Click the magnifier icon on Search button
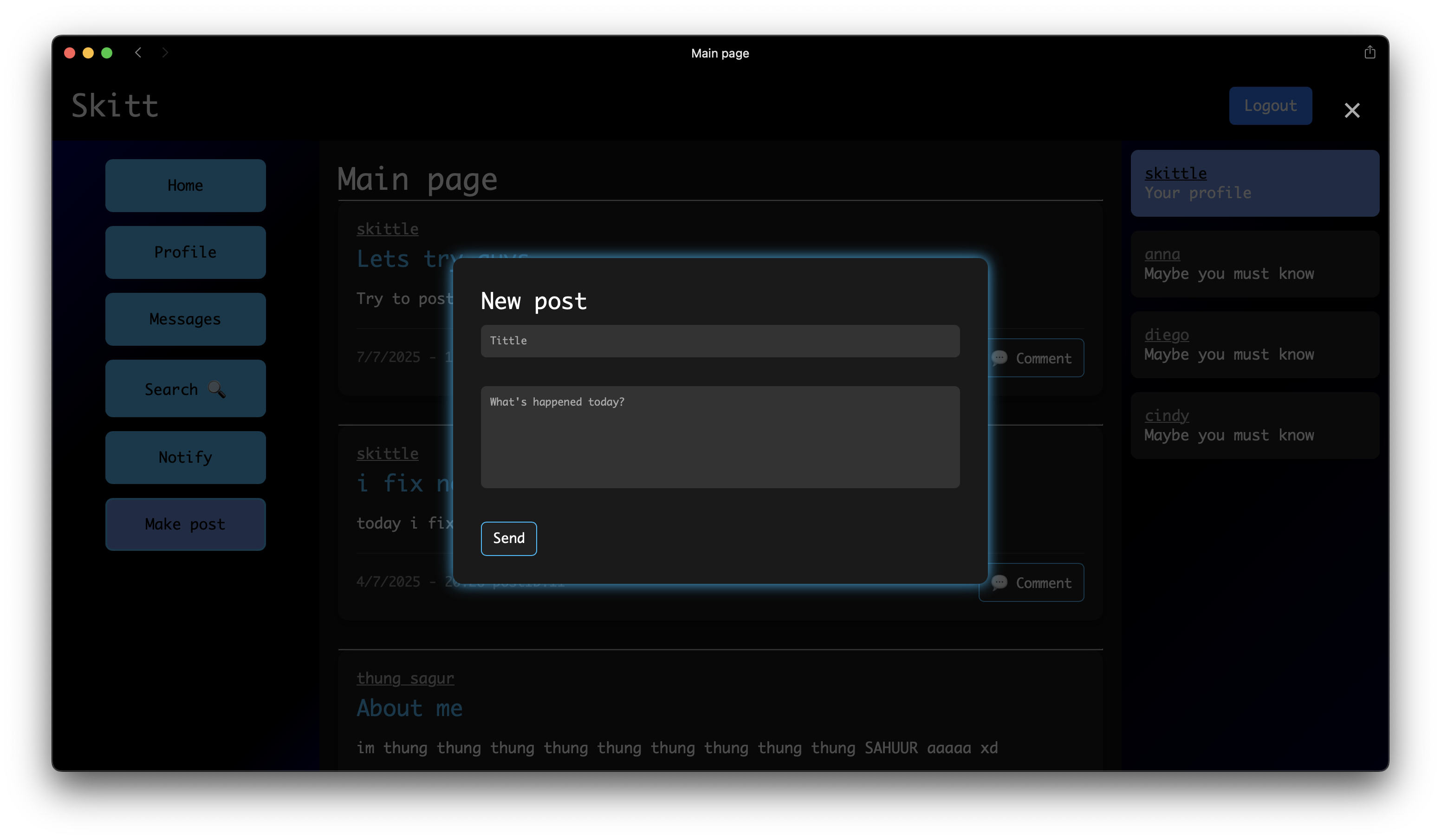Image resolution: width=1441 pixels, height=840 pixels. [216, 389]
